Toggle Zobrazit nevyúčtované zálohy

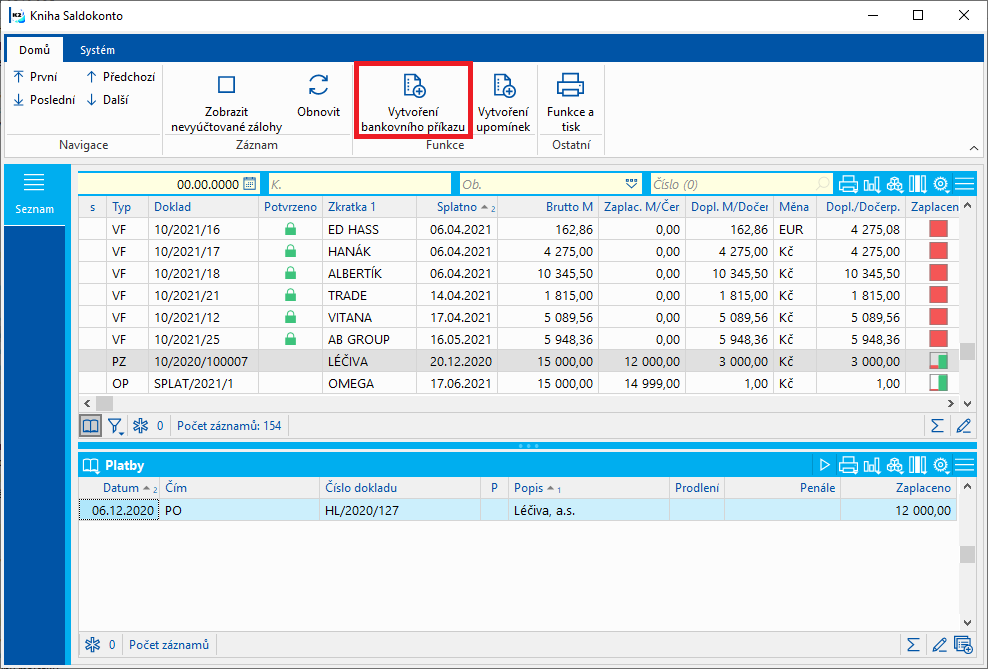pyautogui.click(x=227, y=101)
